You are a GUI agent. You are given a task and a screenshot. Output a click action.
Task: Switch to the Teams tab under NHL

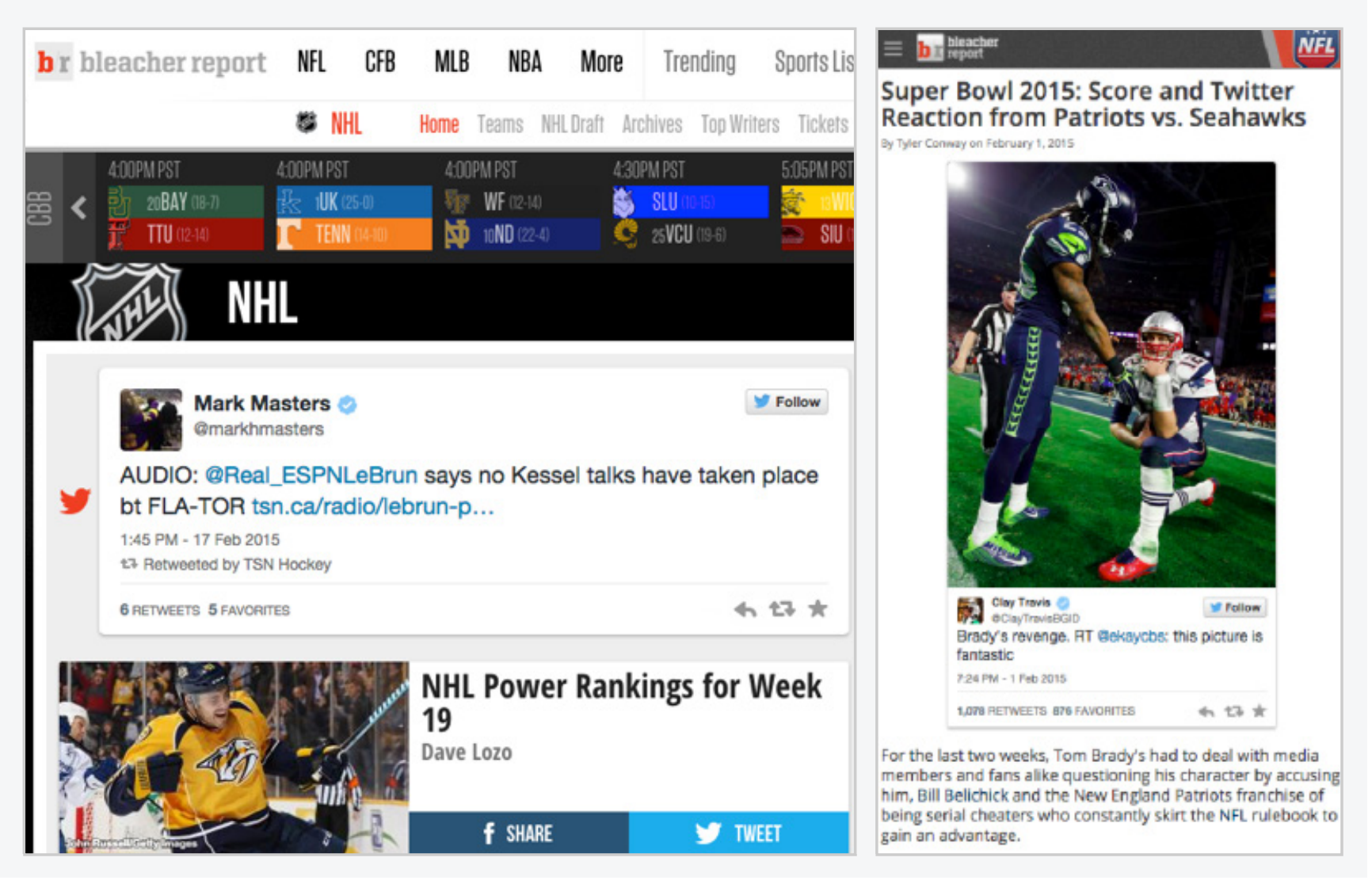point(501,124)
